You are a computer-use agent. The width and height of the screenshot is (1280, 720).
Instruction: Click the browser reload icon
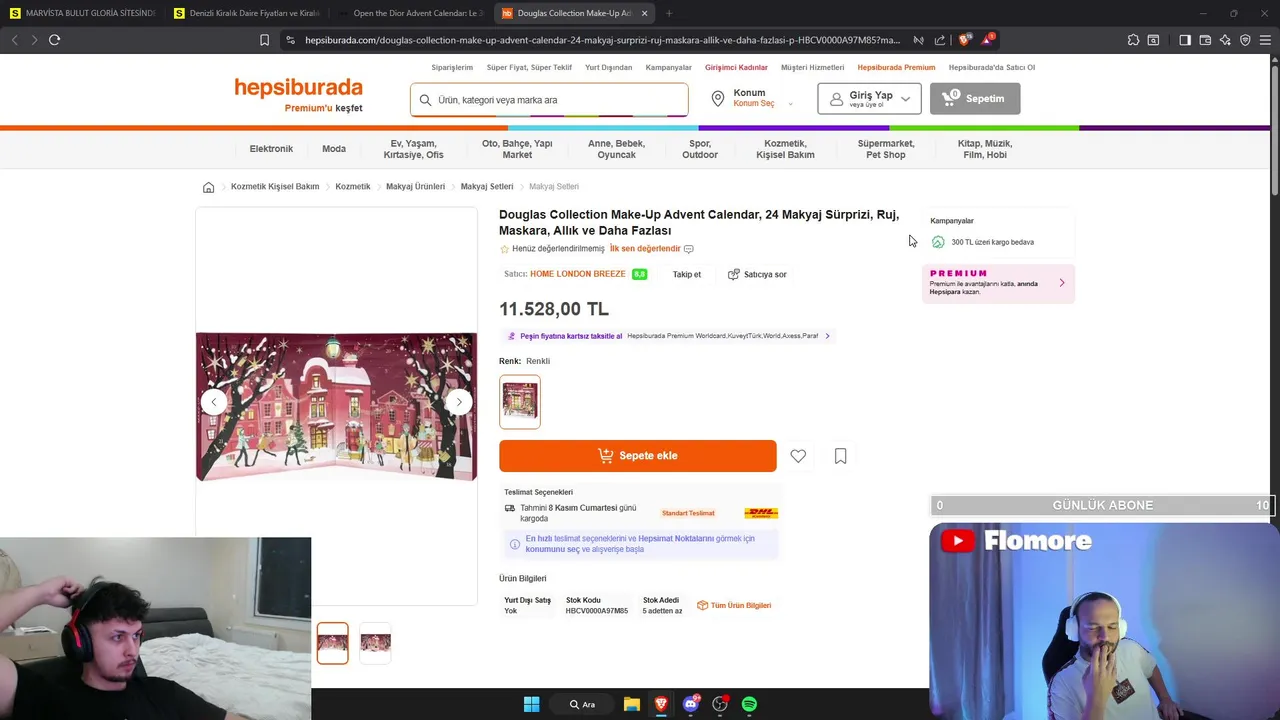coord(54,40)
